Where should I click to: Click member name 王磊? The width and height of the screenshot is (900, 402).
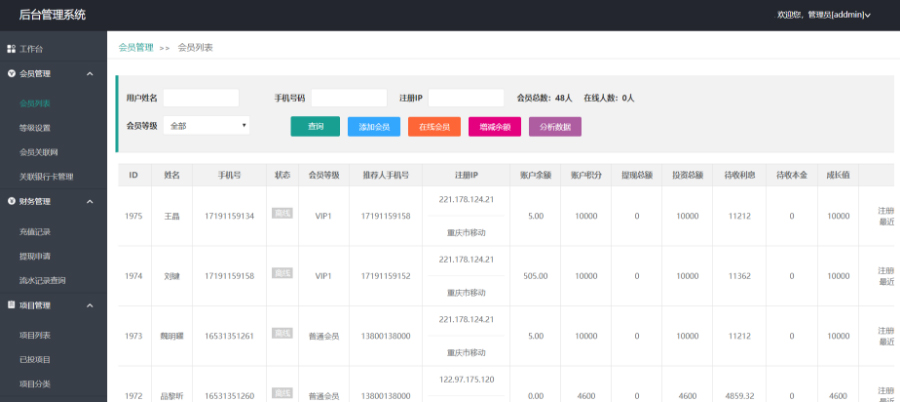[x=172, y=216]
